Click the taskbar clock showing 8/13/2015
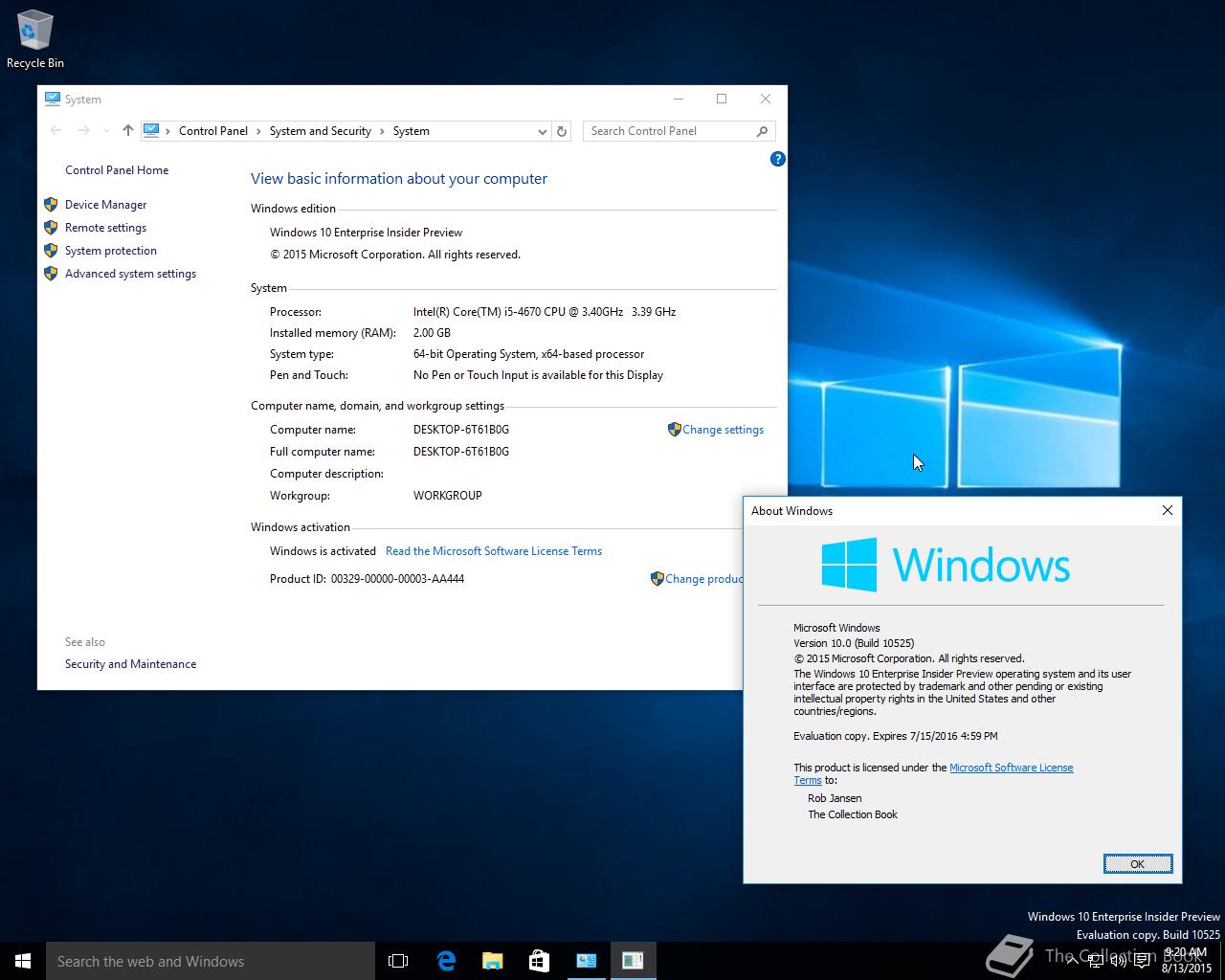1225x980 pixels. point(1187,961)
